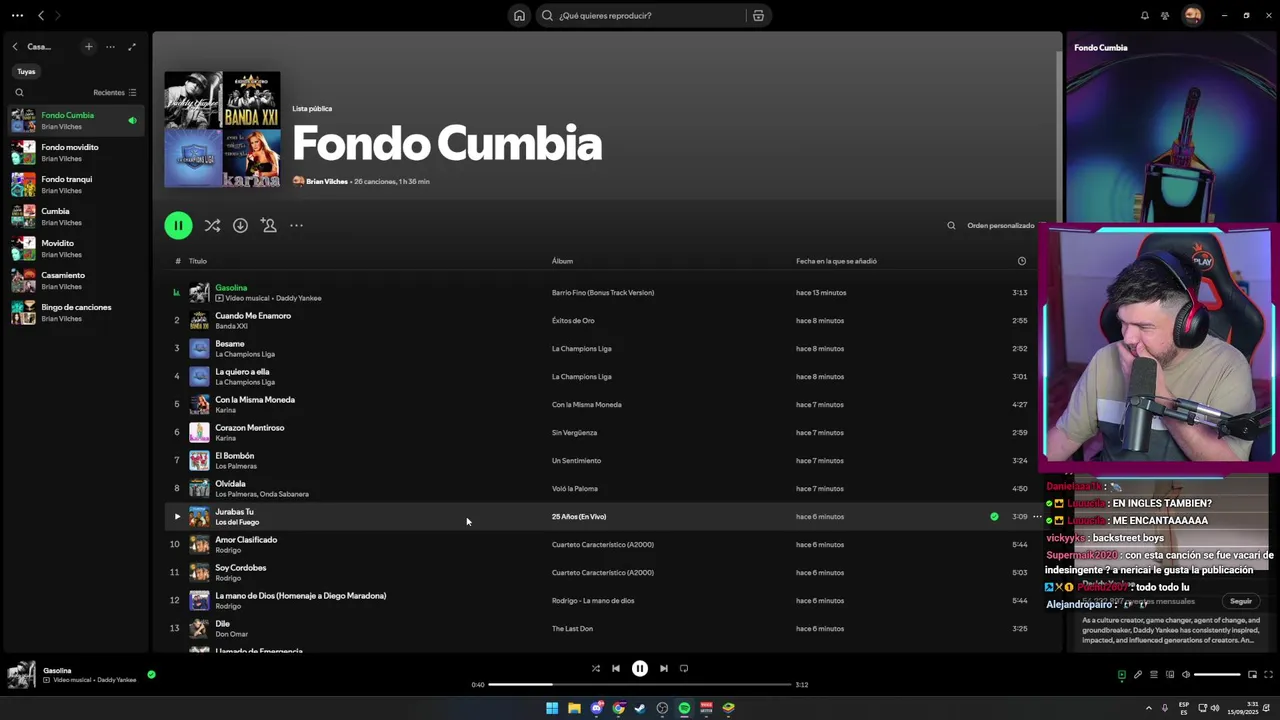Open Fondo tranqui playlist in sidebar
The image size is (1280, 720).
[74, 184]
